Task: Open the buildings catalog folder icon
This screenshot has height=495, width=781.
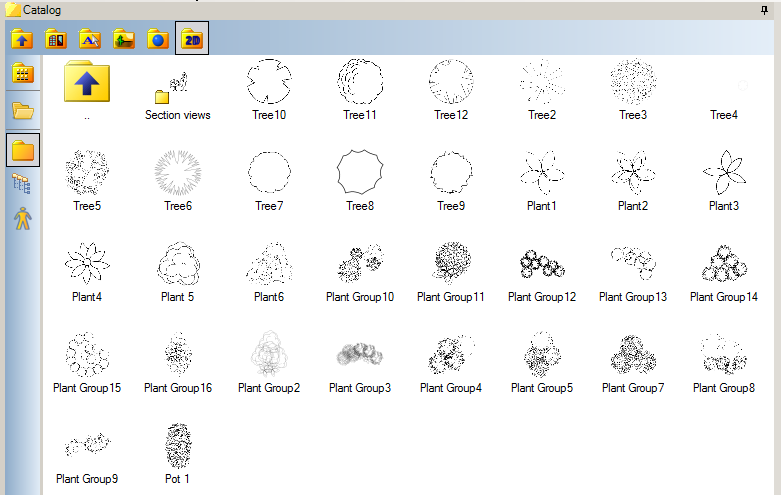Action: (56, 39)
